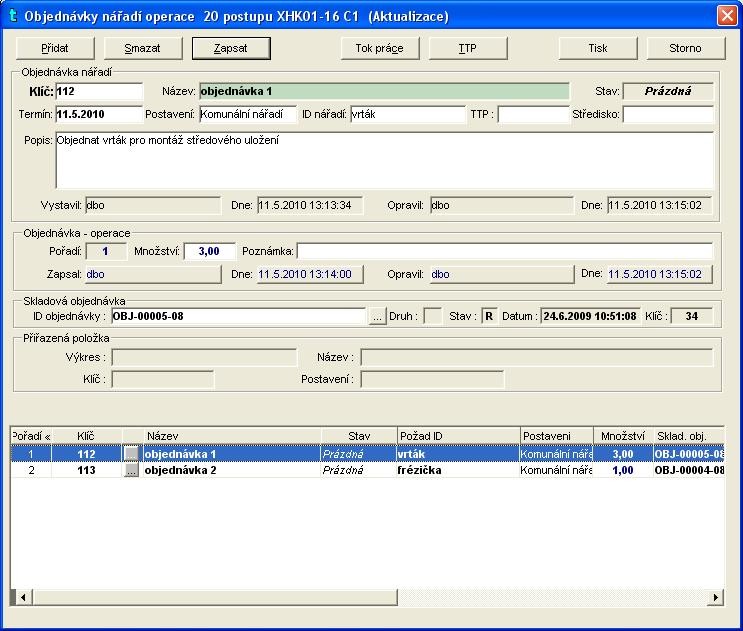This screenshot has width=743, height=631.
Task: Select the row 'objednávka 2'
Action: (368, 470)
